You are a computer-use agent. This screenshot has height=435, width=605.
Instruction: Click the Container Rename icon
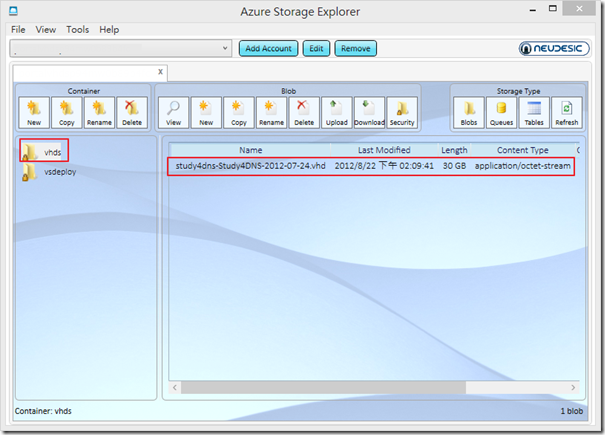[99, 112]
